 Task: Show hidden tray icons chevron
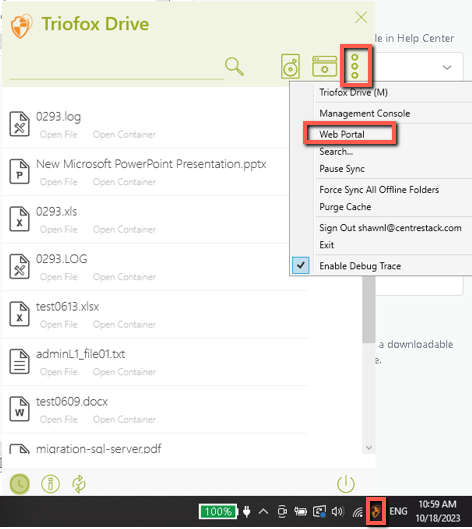(x=263, y=512)
